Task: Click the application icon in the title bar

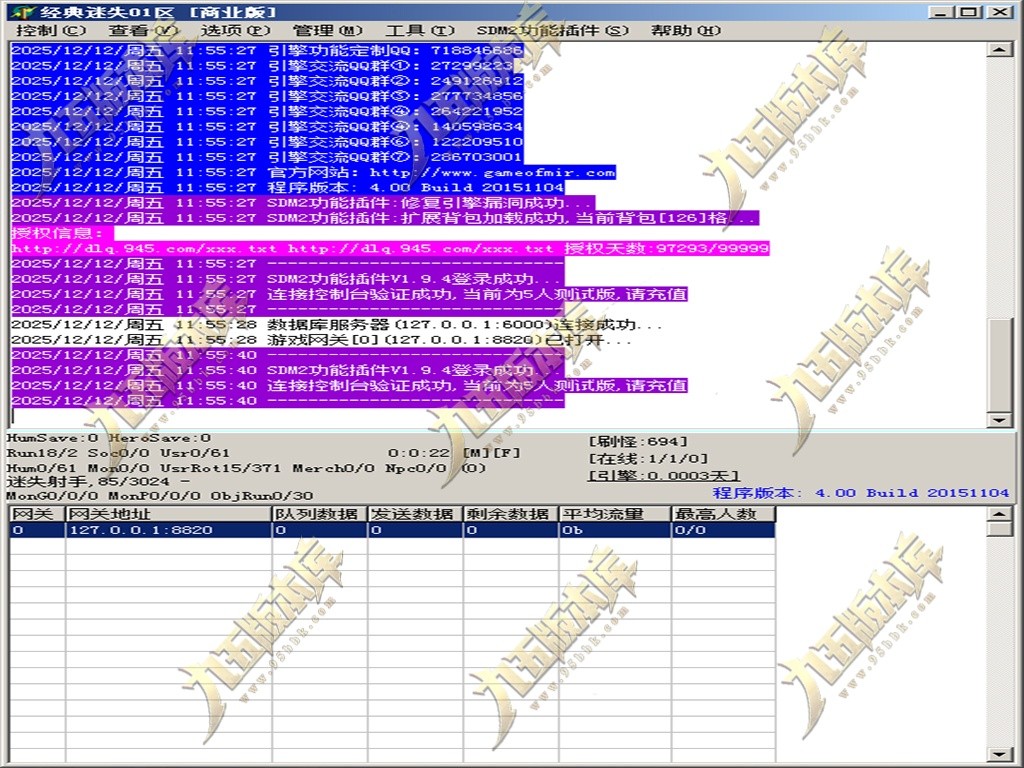Action: pos(23,12)
